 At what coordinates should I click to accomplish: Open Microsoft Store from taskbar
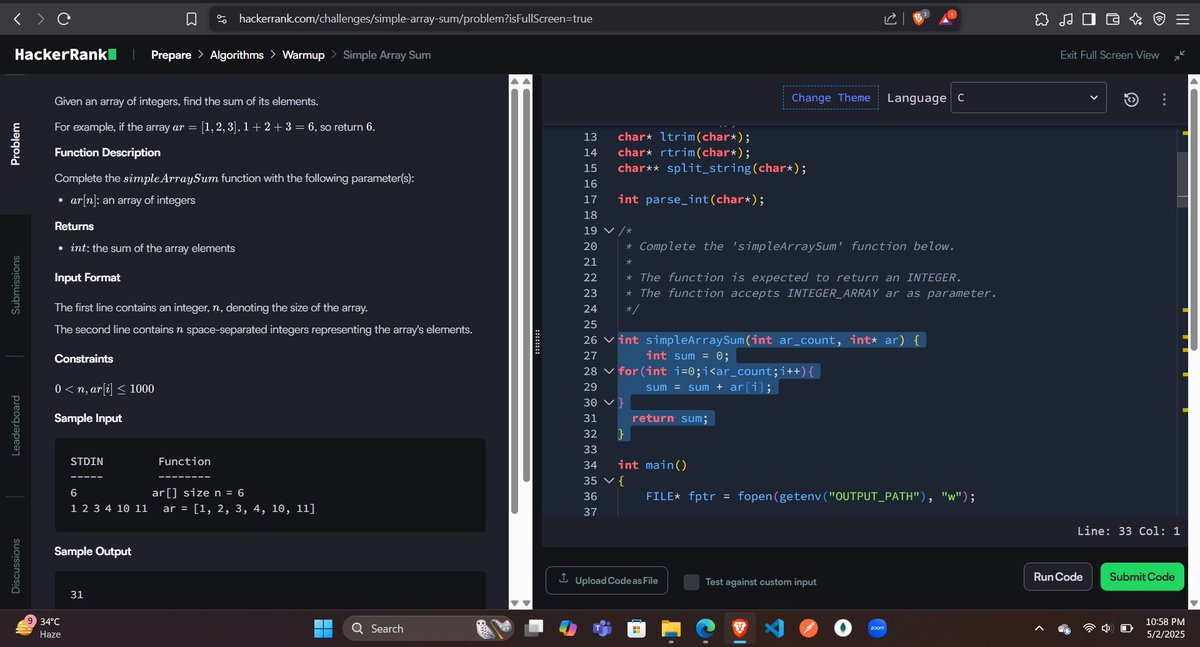[637, 628]
